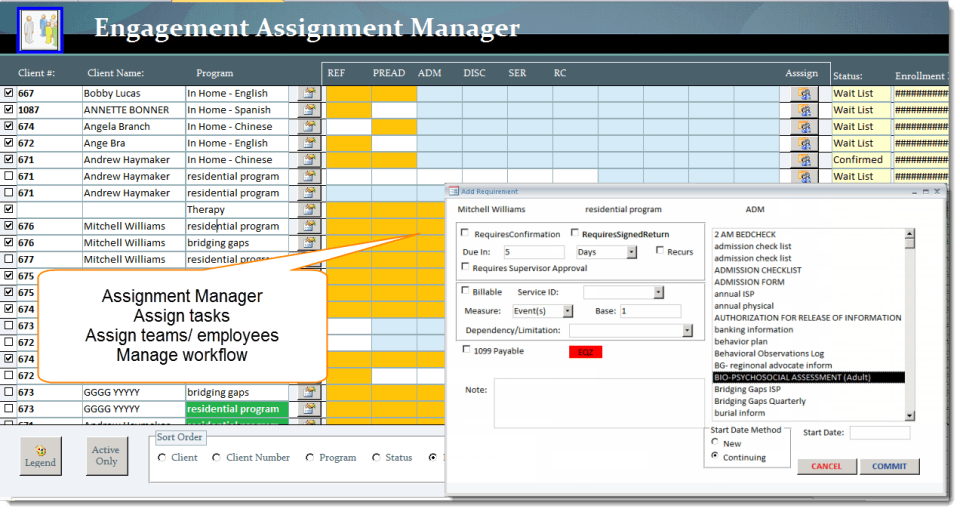The width and height of the screenshot is (960, 512).
Task: Open the Legend button with palette icon
Action: coord(40,456)
